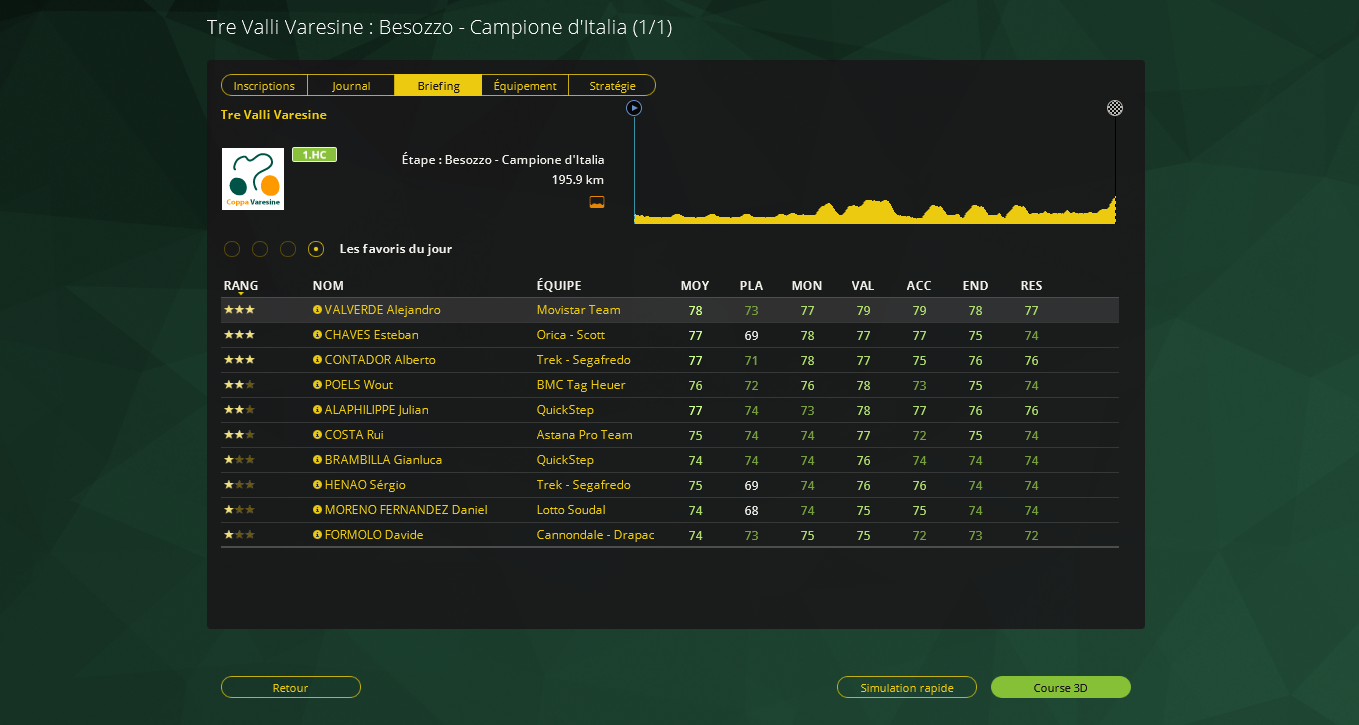Click rider name BRAMBILLA Gianluca
The height and width of the screenshot is (725, 1359).
click(x=383, y=460)
